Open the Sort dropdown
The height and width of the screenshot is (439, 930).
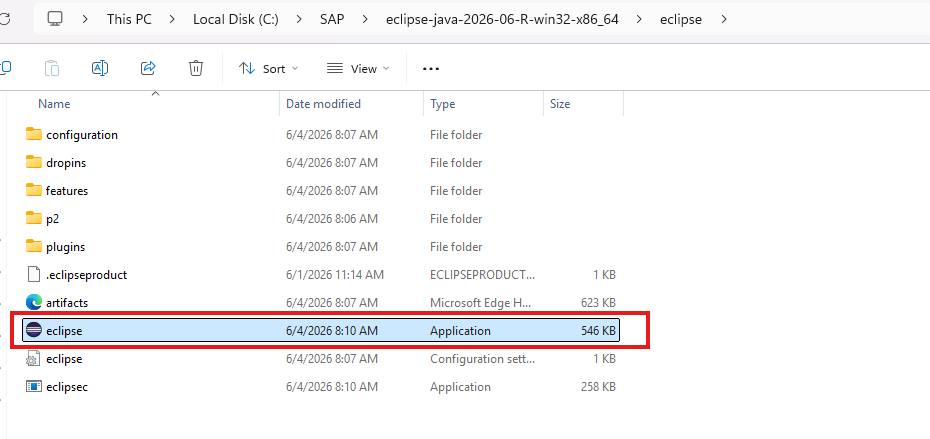[x=269, y=69]
